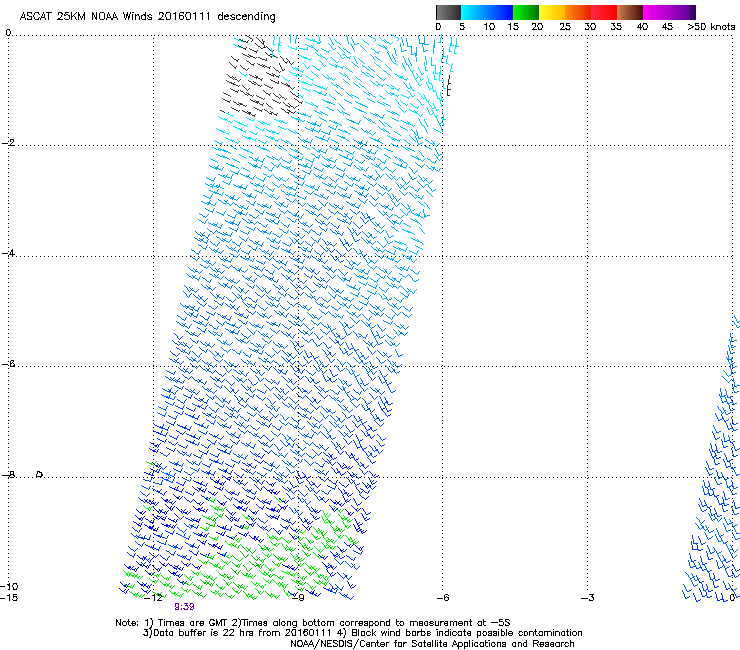Click the brown 35-40 knots legend color
Screen dimensions: 740x650
(x=630, y=12)
